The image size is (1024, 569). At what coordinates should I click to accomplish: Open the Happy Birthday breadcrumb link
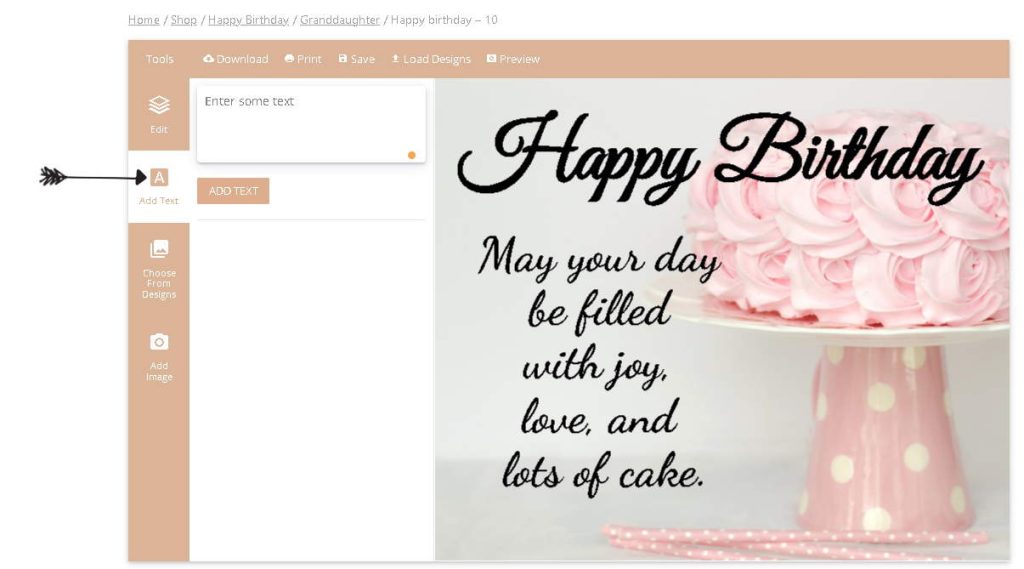pos(248,20)
